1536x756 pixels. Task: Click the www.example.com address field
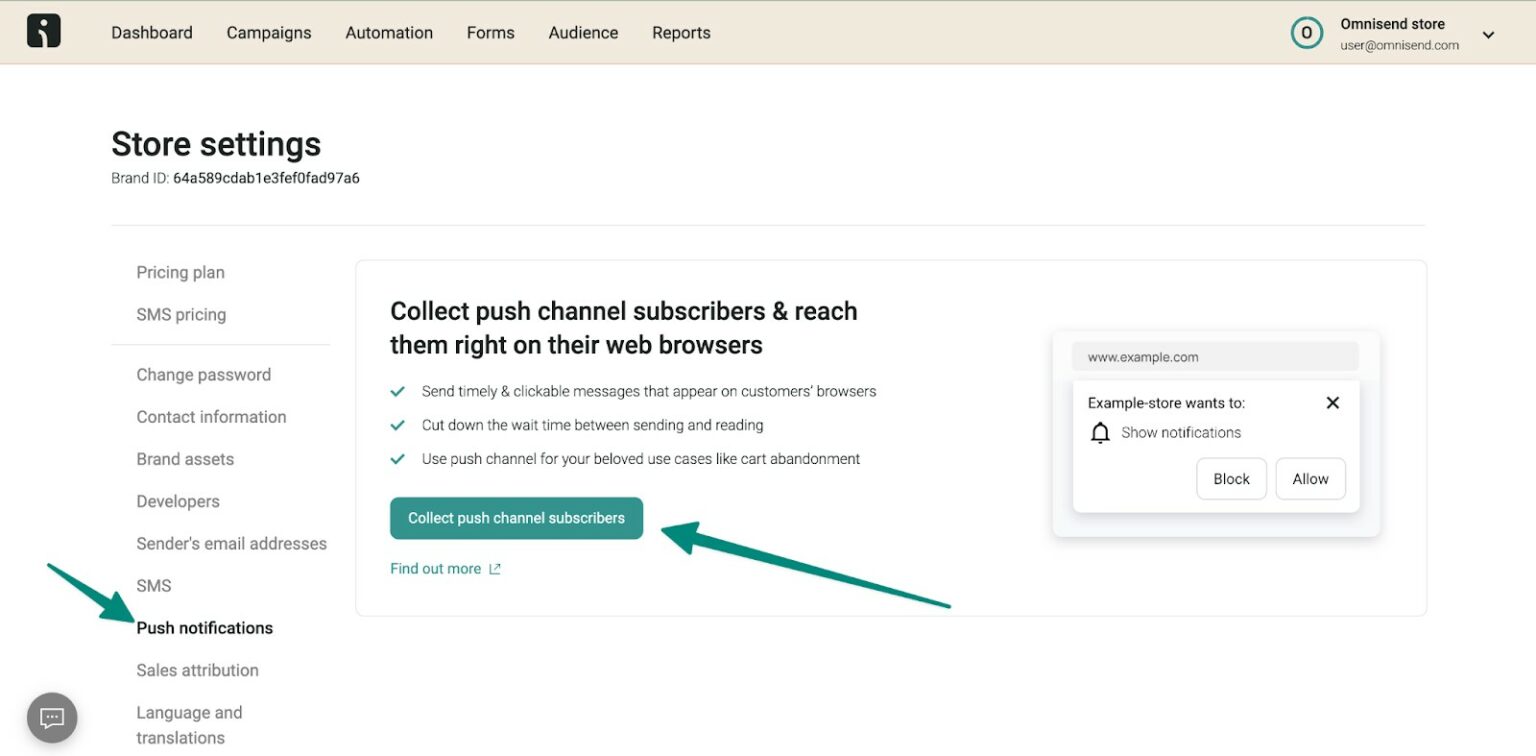pos(1215,356)
